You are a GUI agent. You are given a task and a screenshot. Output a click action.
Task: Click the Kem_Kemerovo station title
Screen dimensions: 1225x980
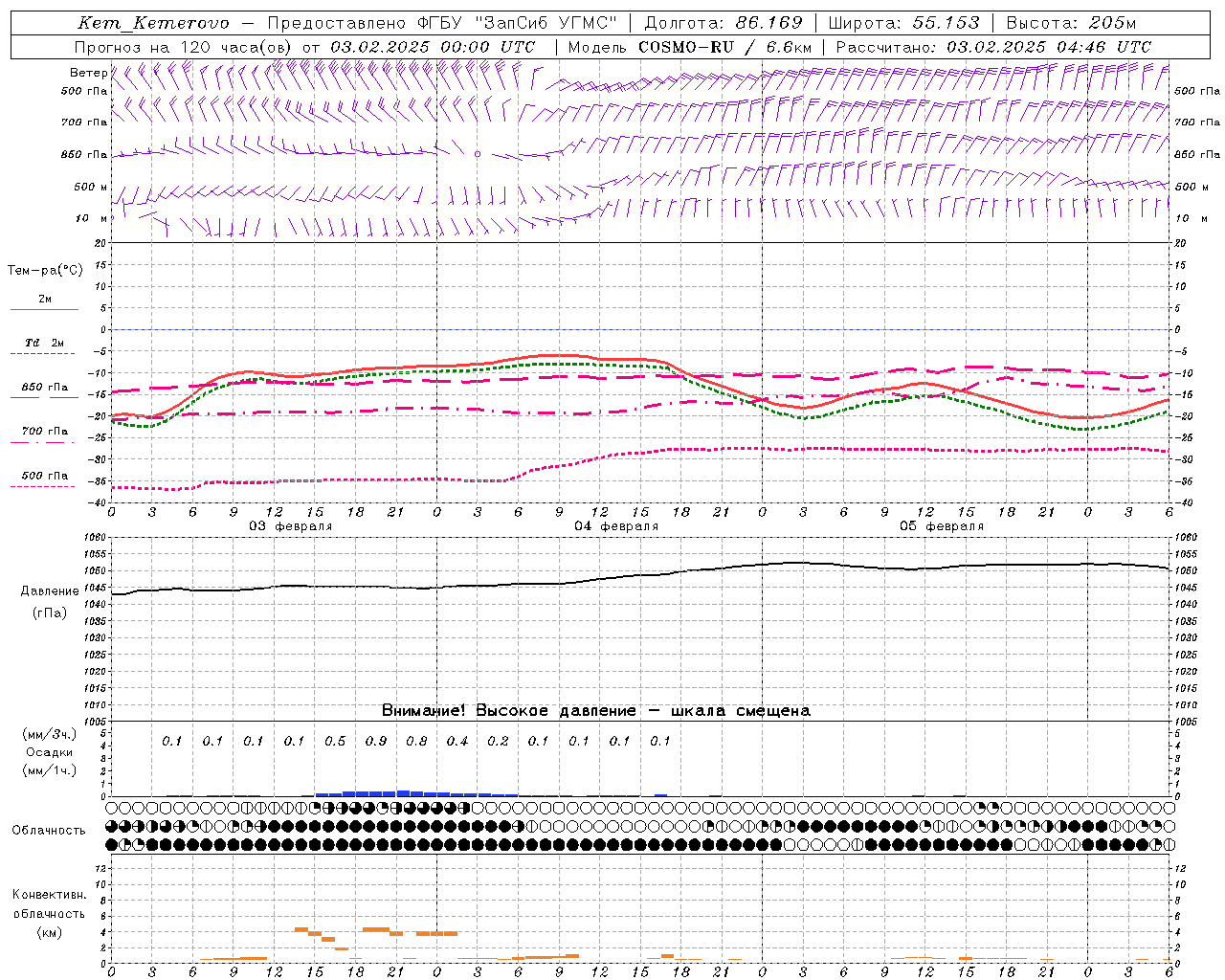tap(154, 23)
